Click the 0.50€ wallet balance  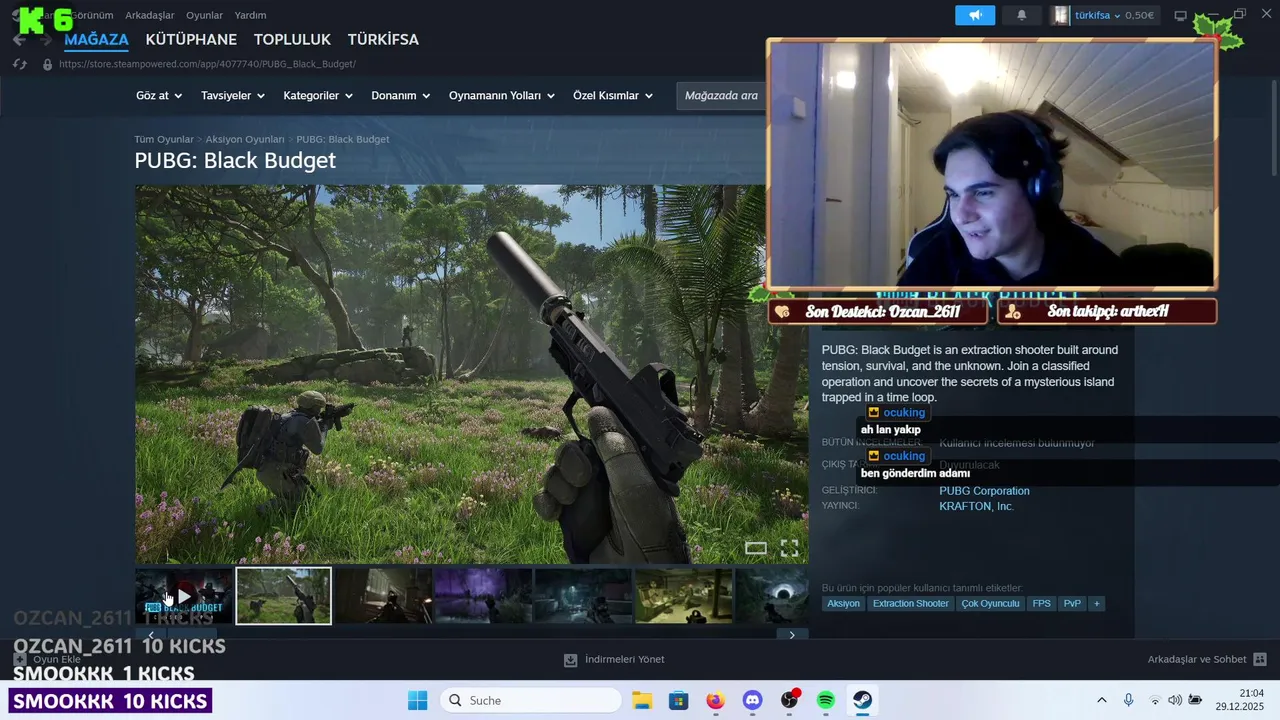[1139, 15]
